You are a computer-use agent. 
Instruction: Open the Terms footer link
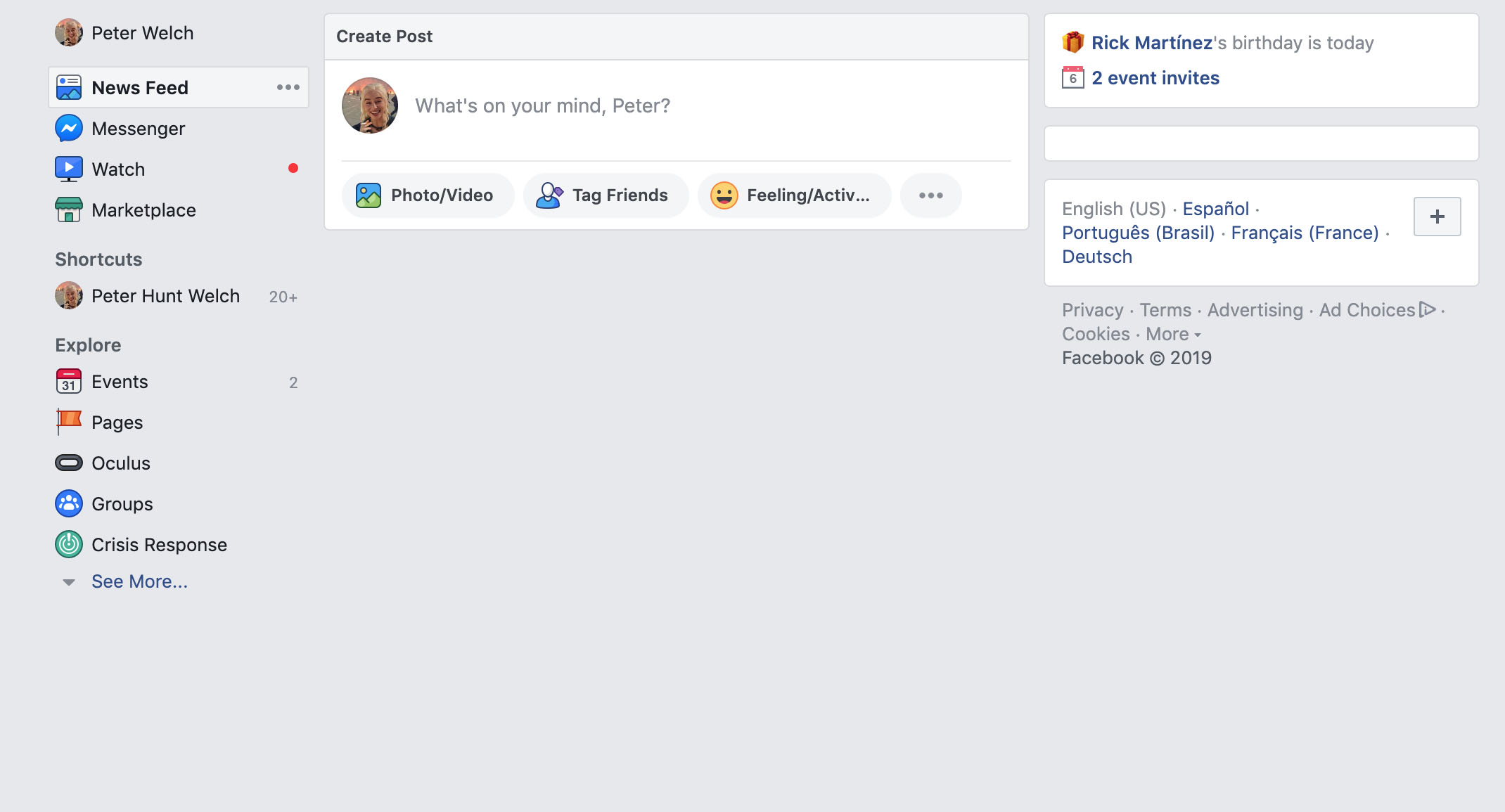pos(1165,310)
